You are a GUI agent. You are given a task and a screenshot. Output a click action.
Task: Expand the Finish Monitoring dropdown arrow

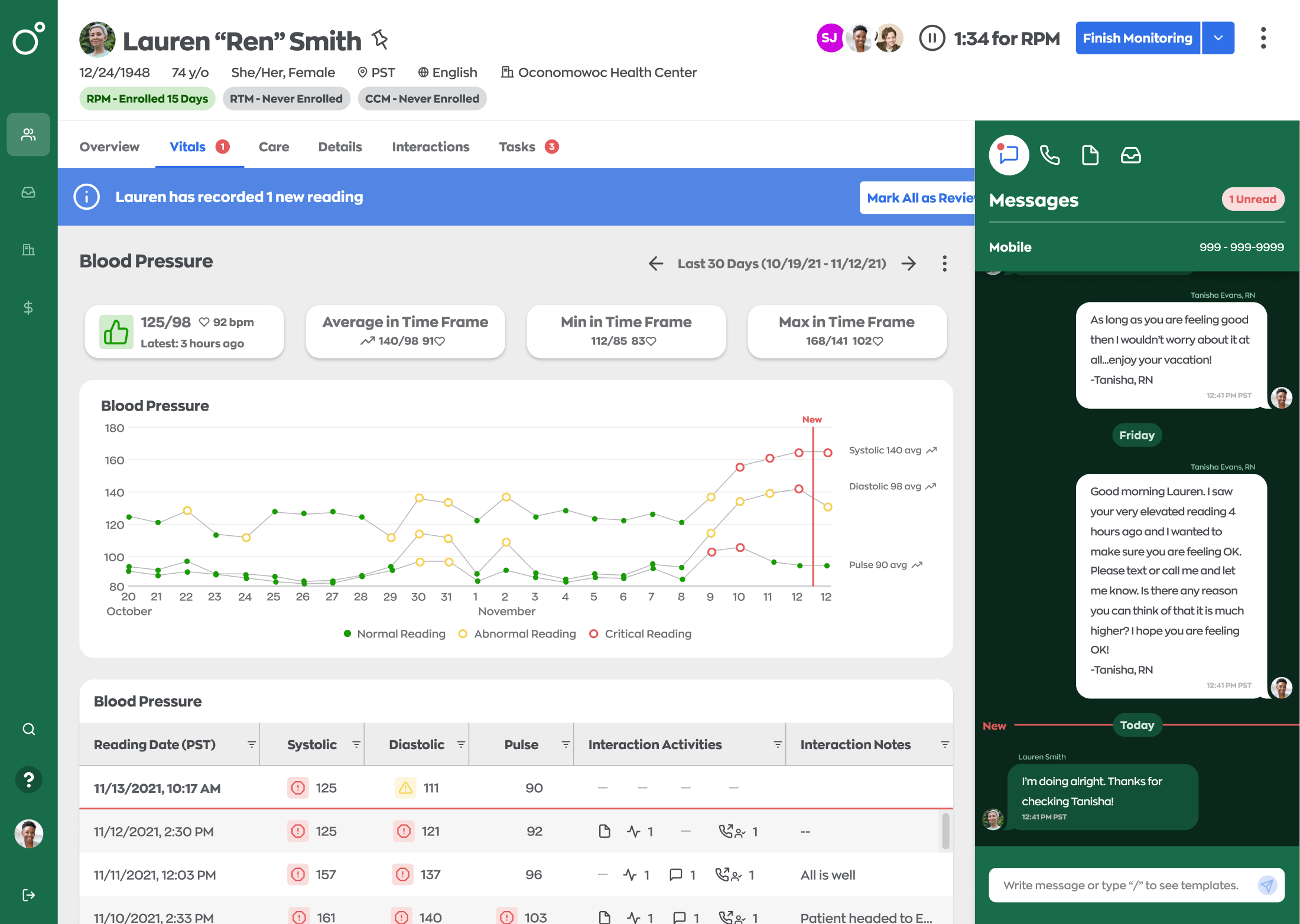[x=1218, y=38]
